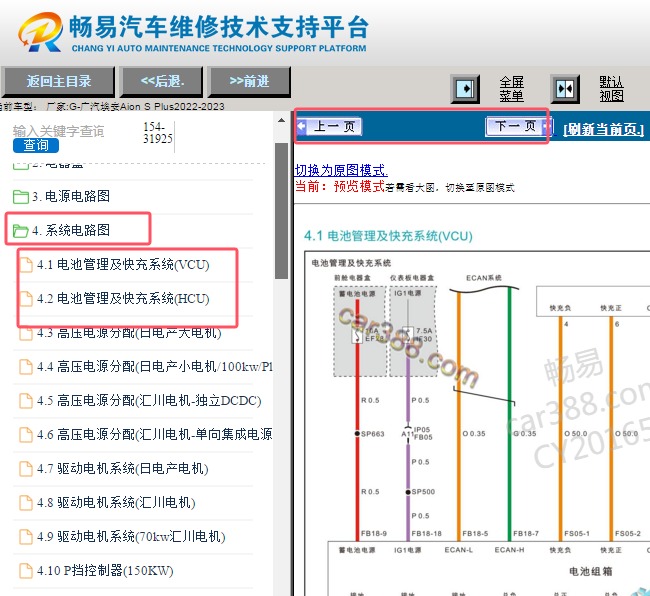Click document icon beside 4.5 item
Image resolution: width=650 pixels, height=596 pixels.
click(26, 401)
